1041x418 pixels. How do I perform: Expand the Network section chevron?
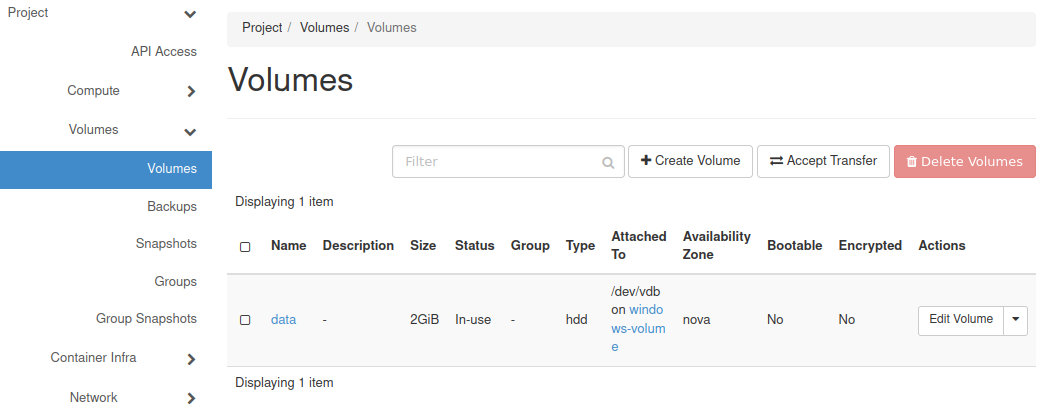click(191, 399)
